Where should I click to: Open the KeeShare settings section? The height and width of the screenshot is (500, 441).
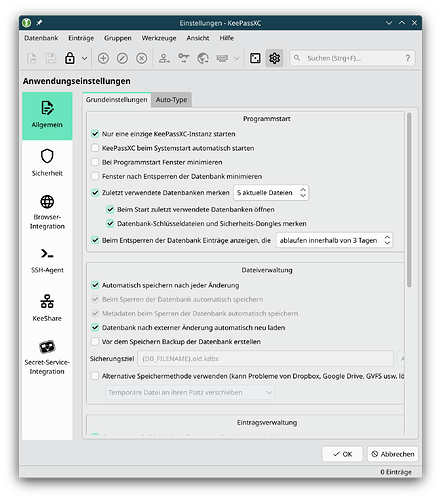click(47, 307)
